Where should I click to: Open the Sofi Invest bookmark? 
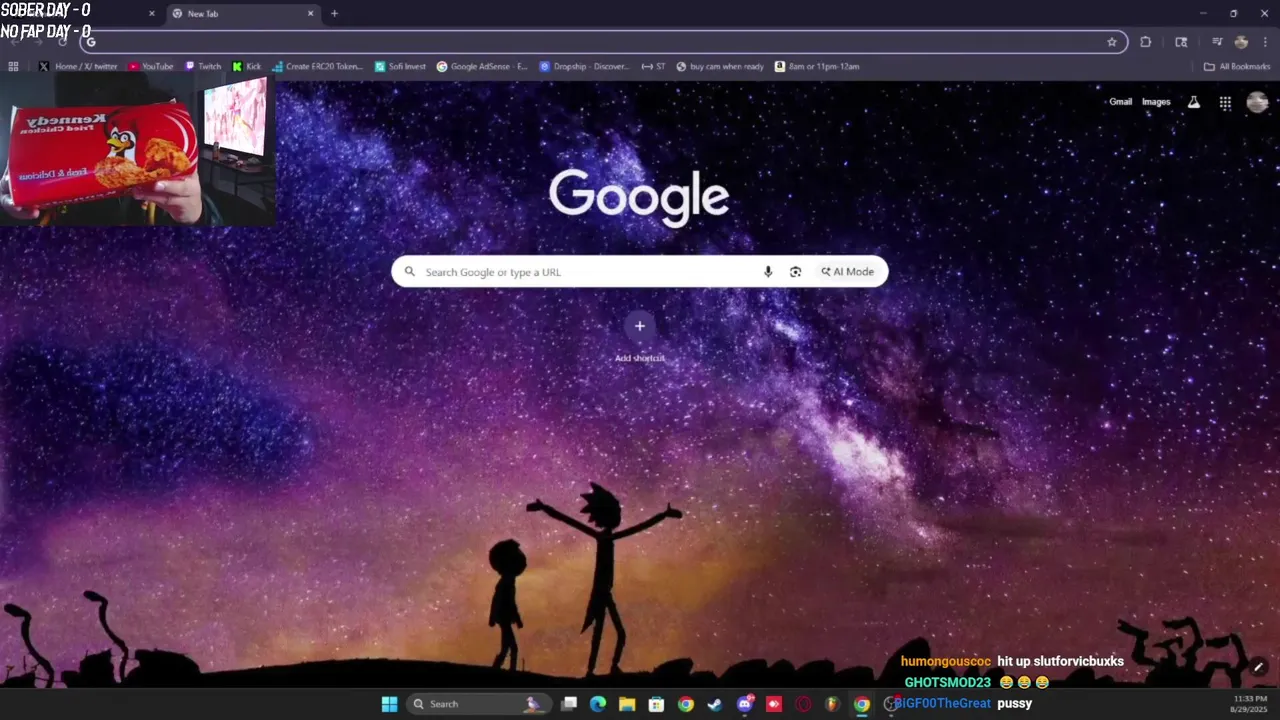(400, 66)
